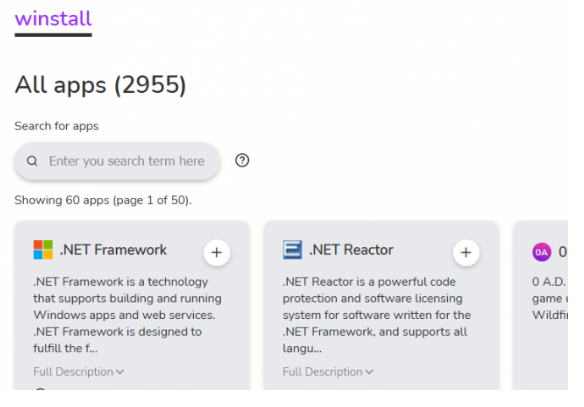Open the .NET Reactor app title
Screen dimensions: 584x407
[351, 249]
